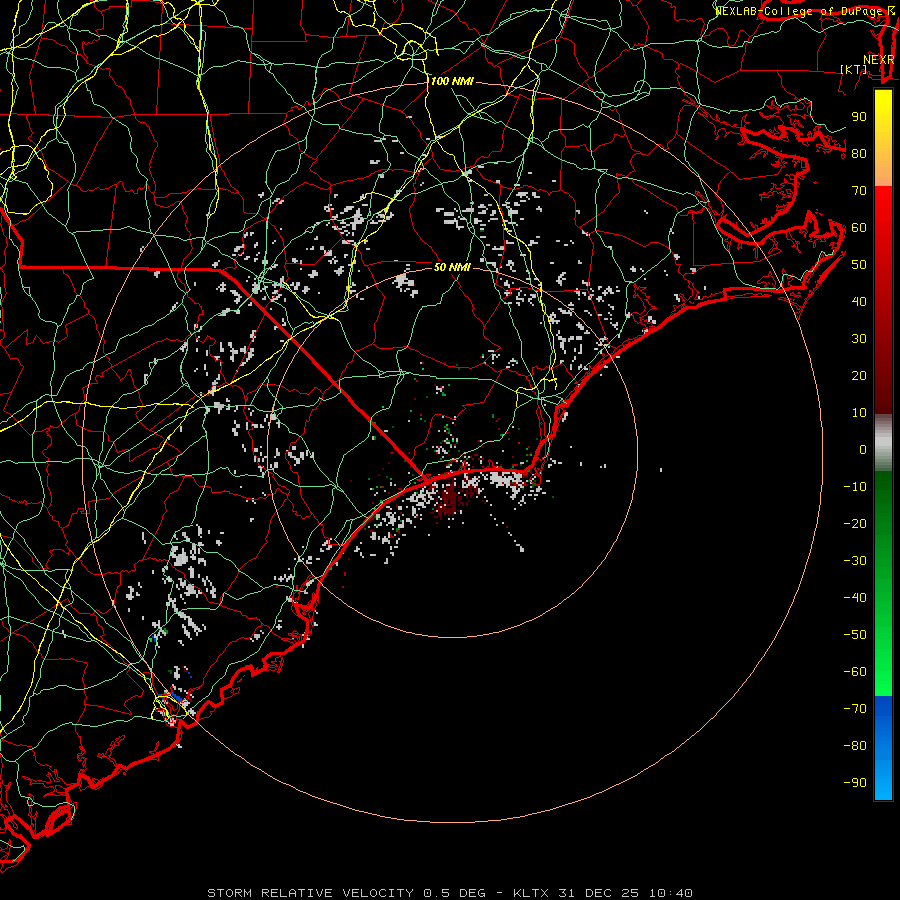Click the -90 value on velocity scale
This screenshot has width=900, height=900.
pos(855,783)
